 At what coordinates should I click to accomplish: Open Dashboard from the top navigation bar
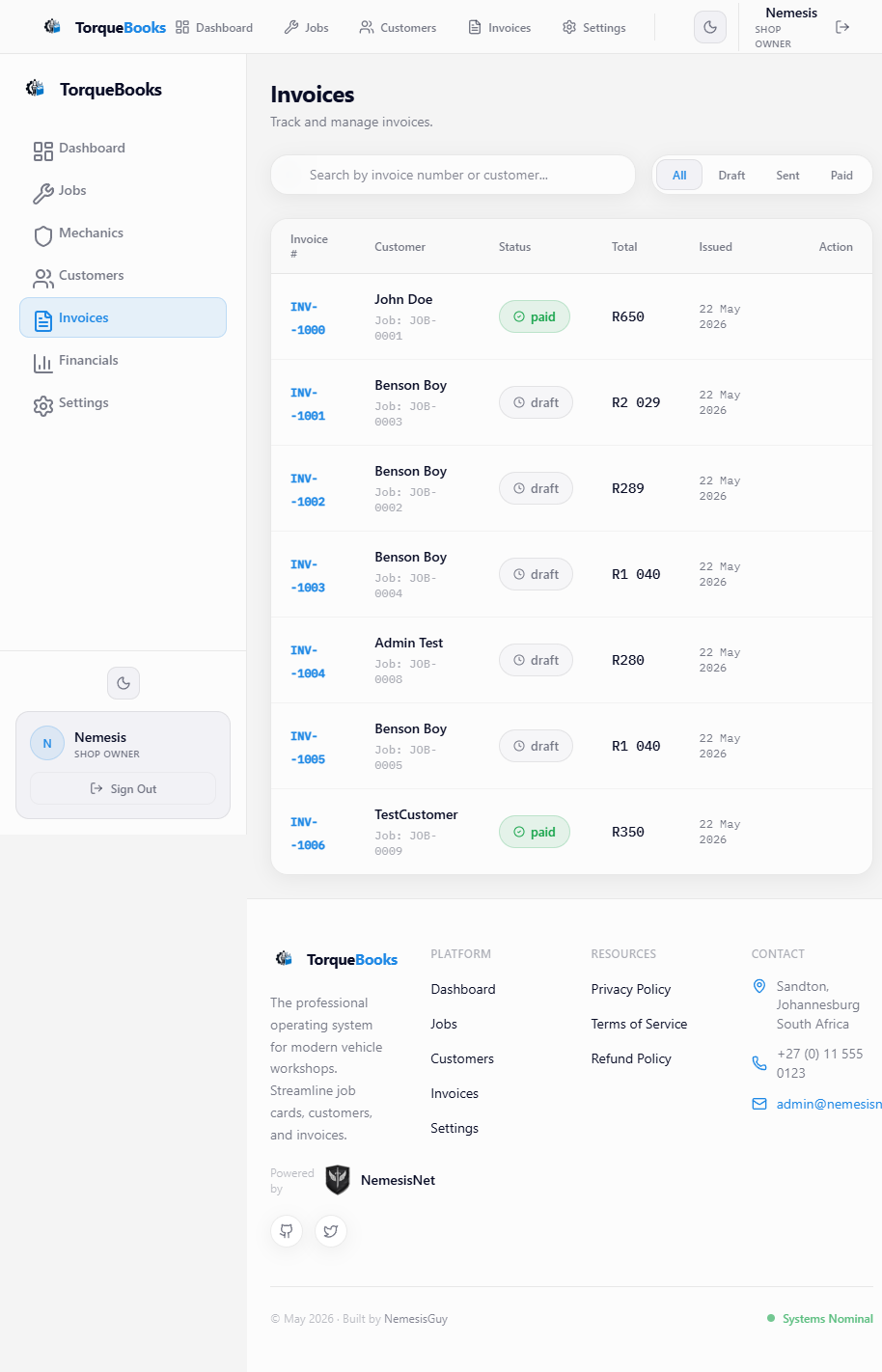click(x=214, y=27)
